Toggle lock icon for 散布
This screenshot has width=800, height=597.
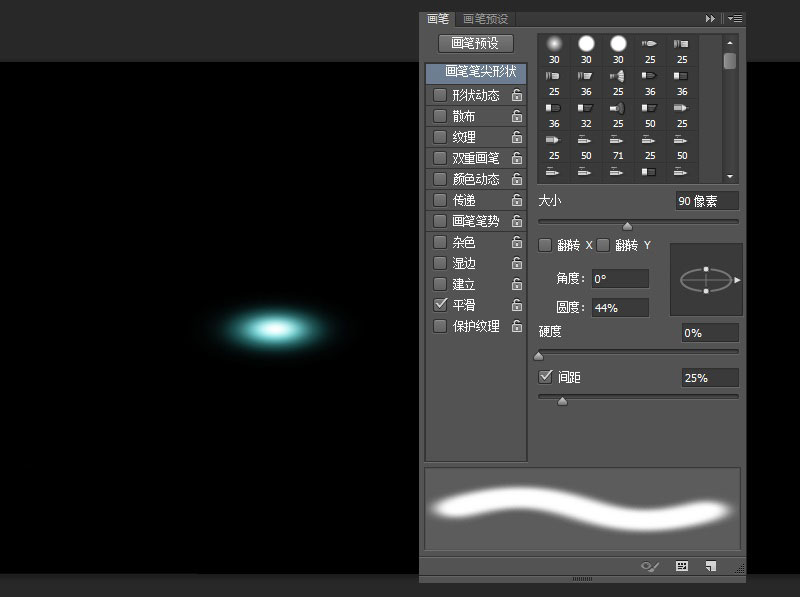(517, 116)
